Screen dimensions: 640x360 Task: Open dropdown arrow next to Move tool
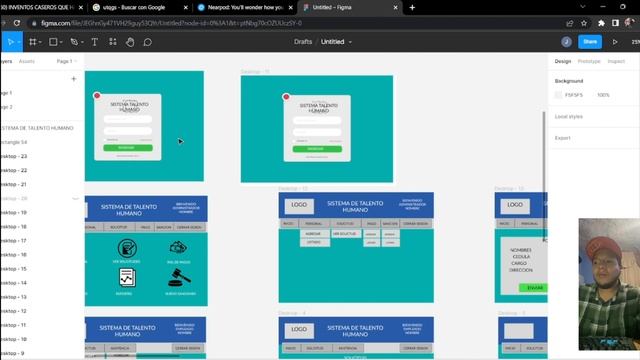tap(19, 42)
